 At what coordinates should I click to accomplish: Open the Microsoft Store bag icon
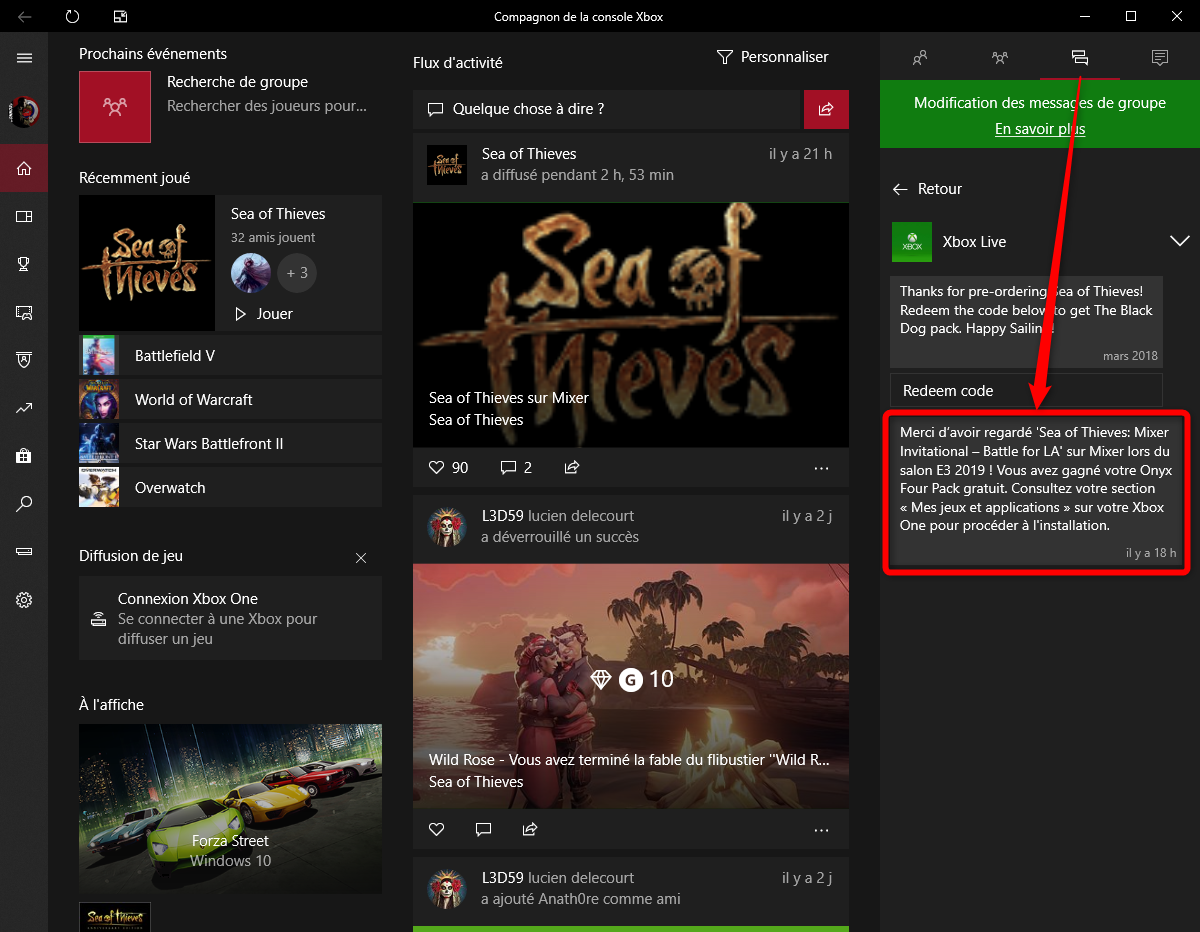(24, 456)
